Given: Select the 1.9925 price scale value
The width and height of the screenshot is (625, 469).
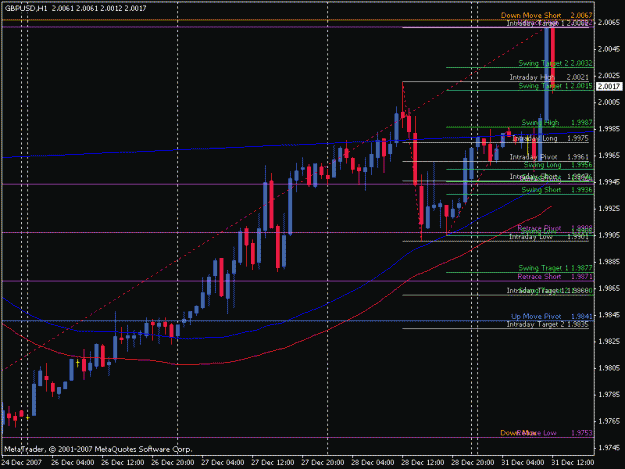Looking at the screenshot, I should [609, 209].
